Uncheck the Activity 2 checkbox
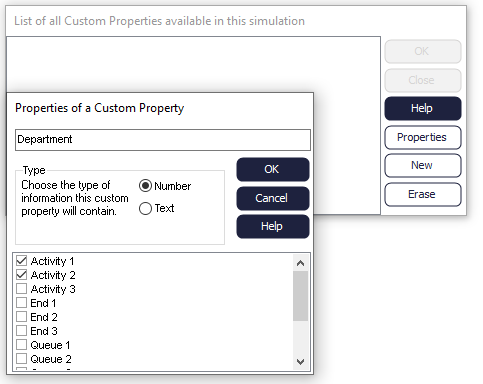The height and width of the screenshot is (384, 483). pyautogui.click(x=22, y=275)
